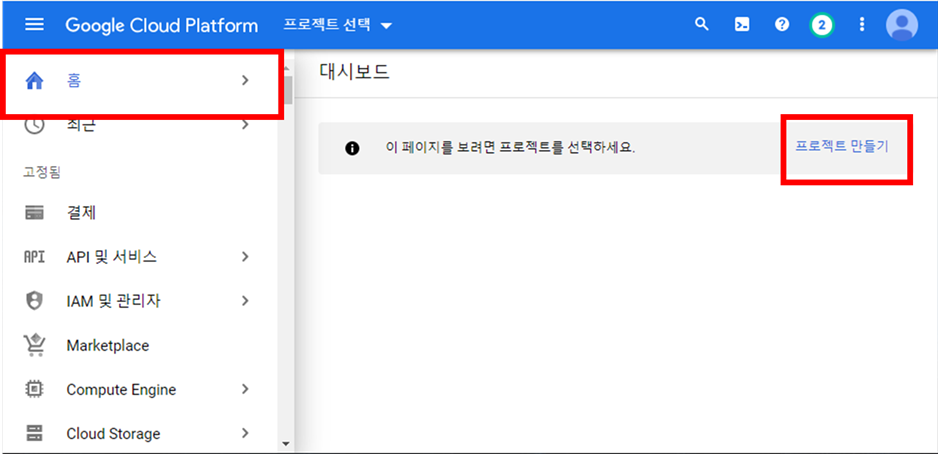Click the user account avatar

(x=902, y=25)
